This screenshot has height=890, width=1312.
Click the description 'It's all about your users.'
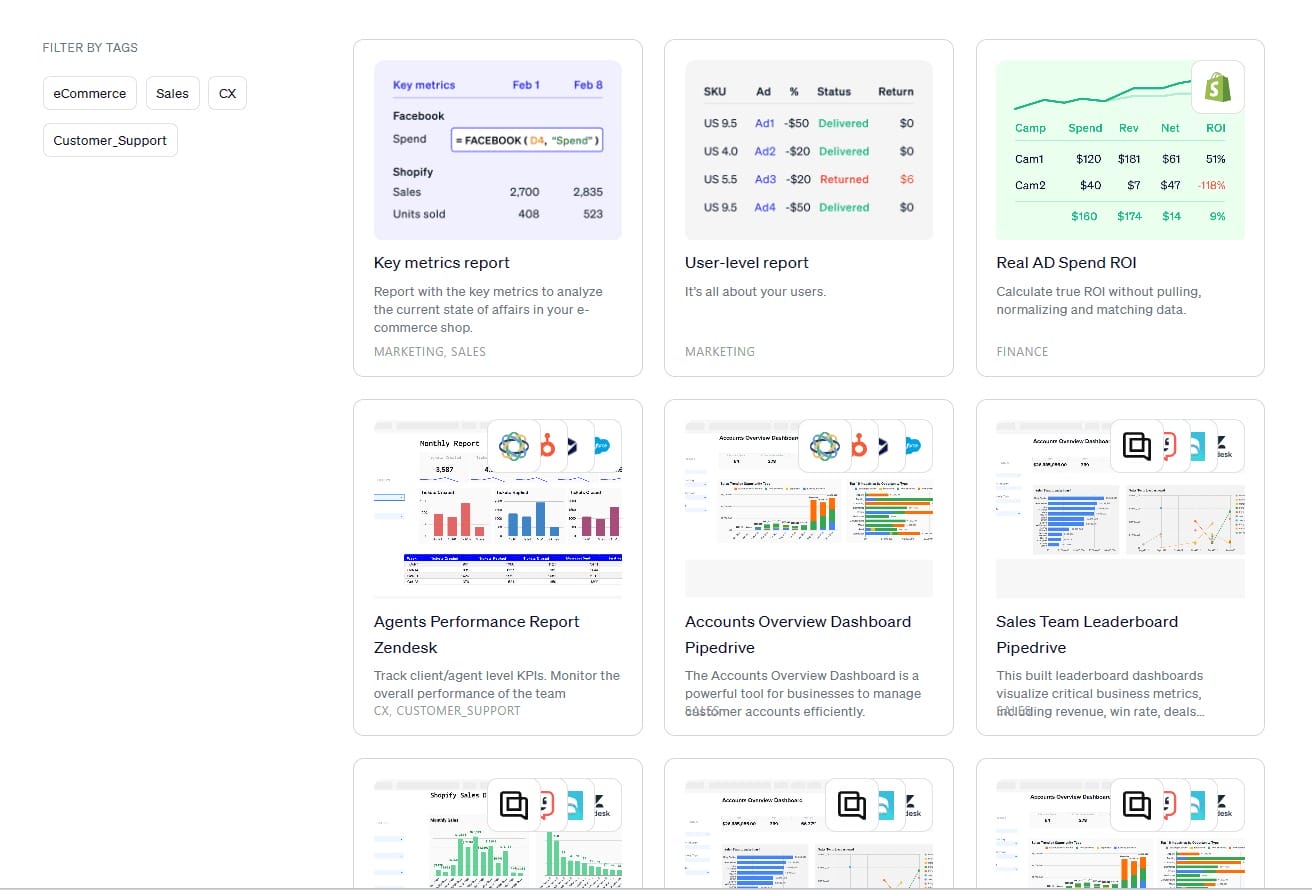[755, 292]
